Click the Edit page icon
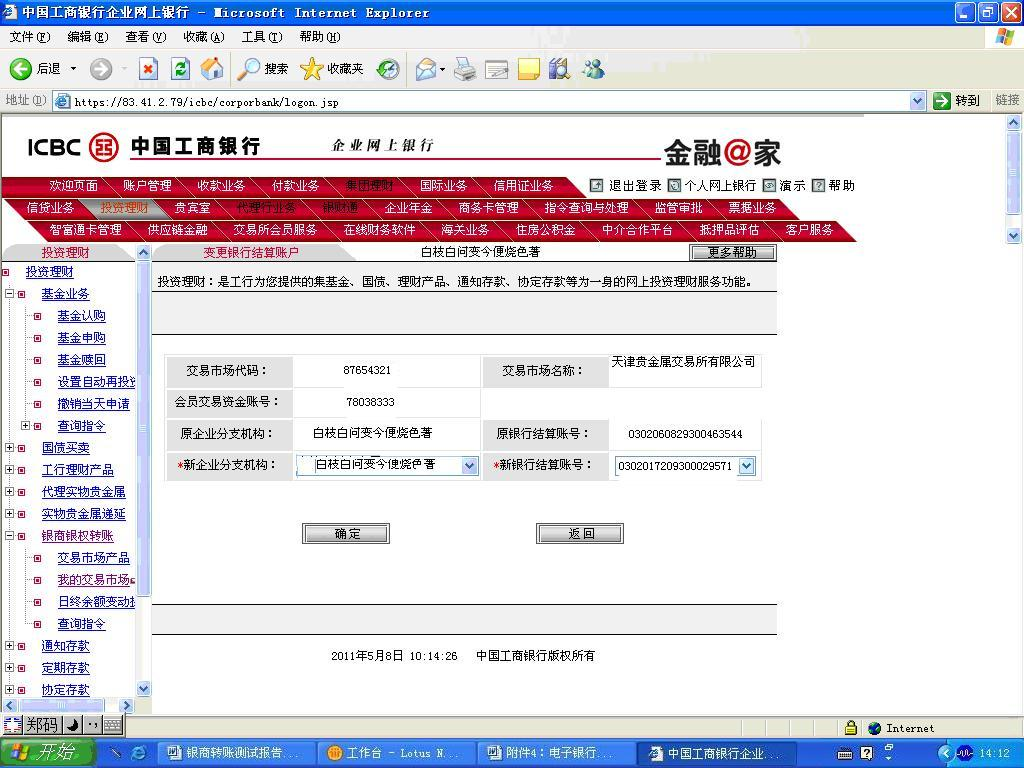The width and height of the screenshot is (1024, 768). coord(496,69)
